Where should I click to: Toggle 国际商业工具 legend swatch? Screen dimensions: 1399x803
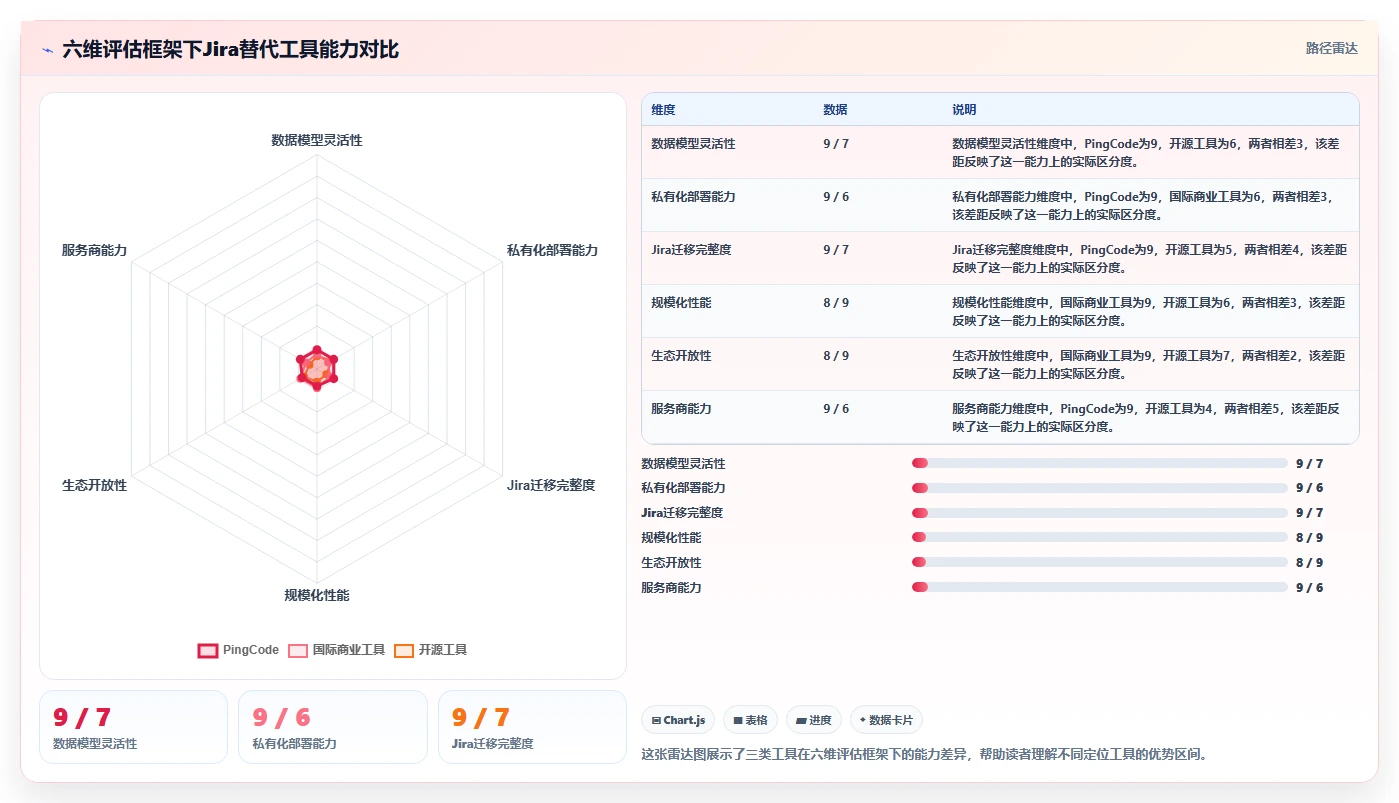point(298,650)
